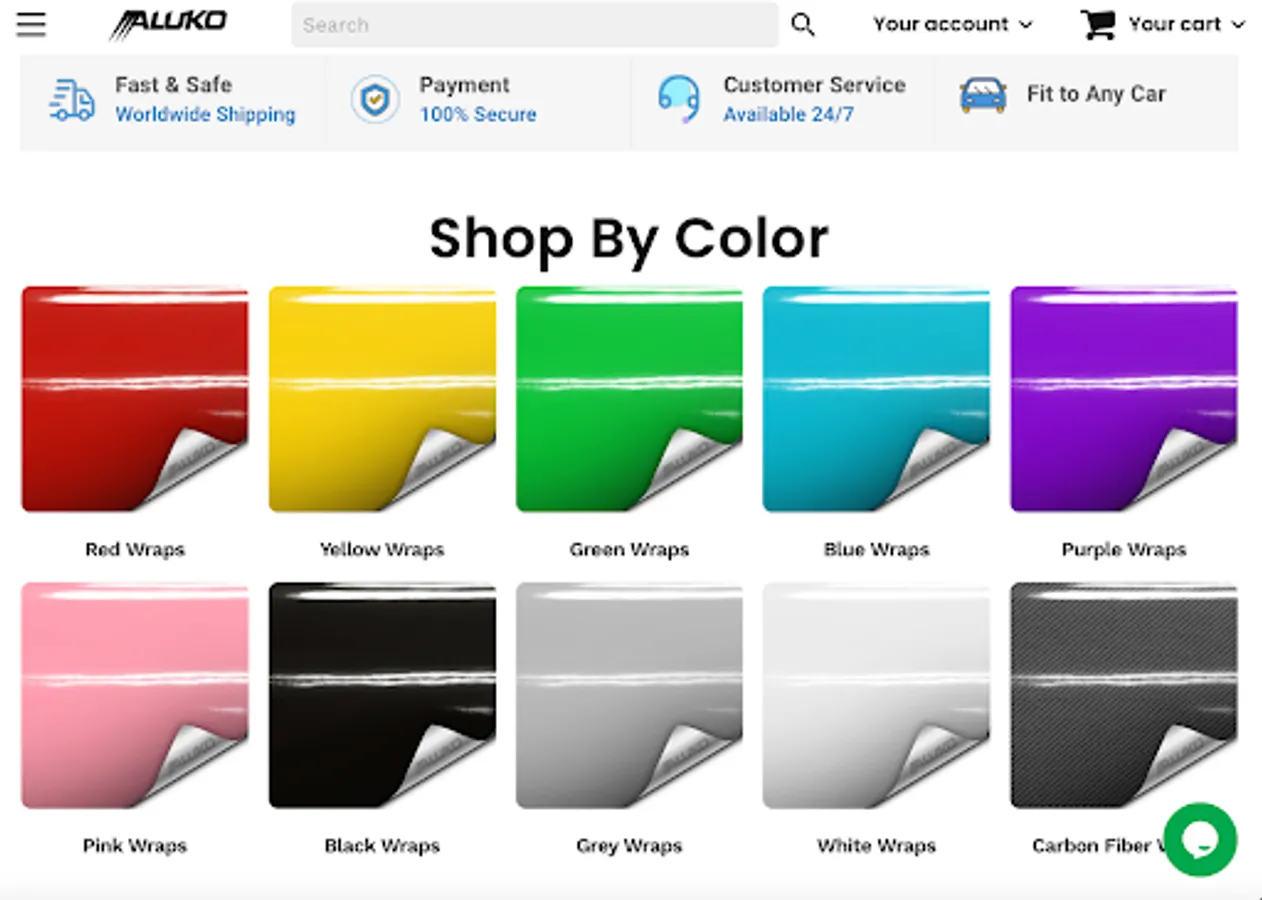Click the customer service headset icon
Image resolution: width=1262 pixels, height=900 pixels.
[x=679, y=100]
